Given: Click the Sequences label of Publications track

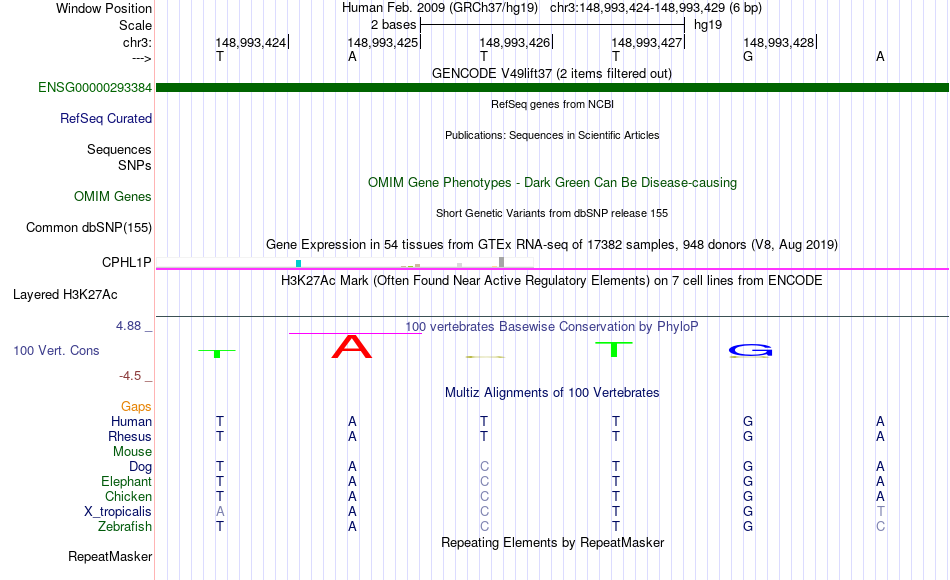Looking at the screenshot, I should (119, 150).
